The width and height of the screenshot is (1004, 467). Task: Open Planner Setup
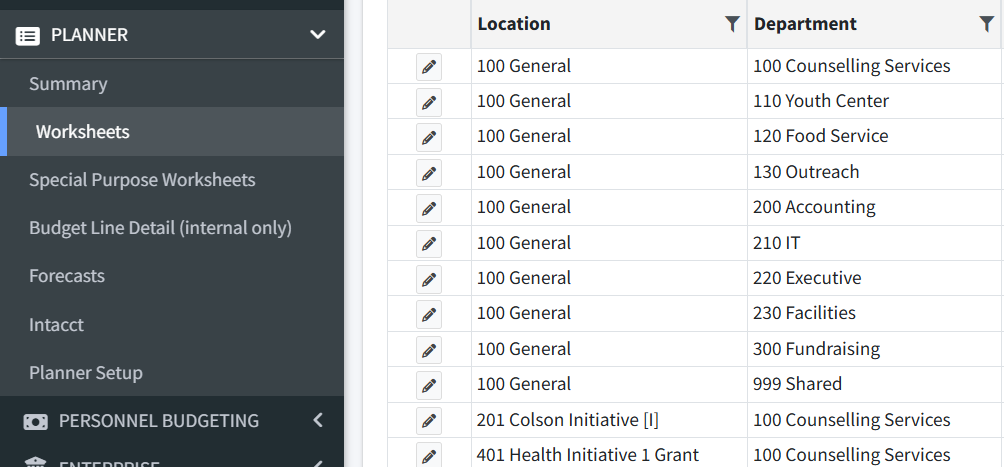86,373
